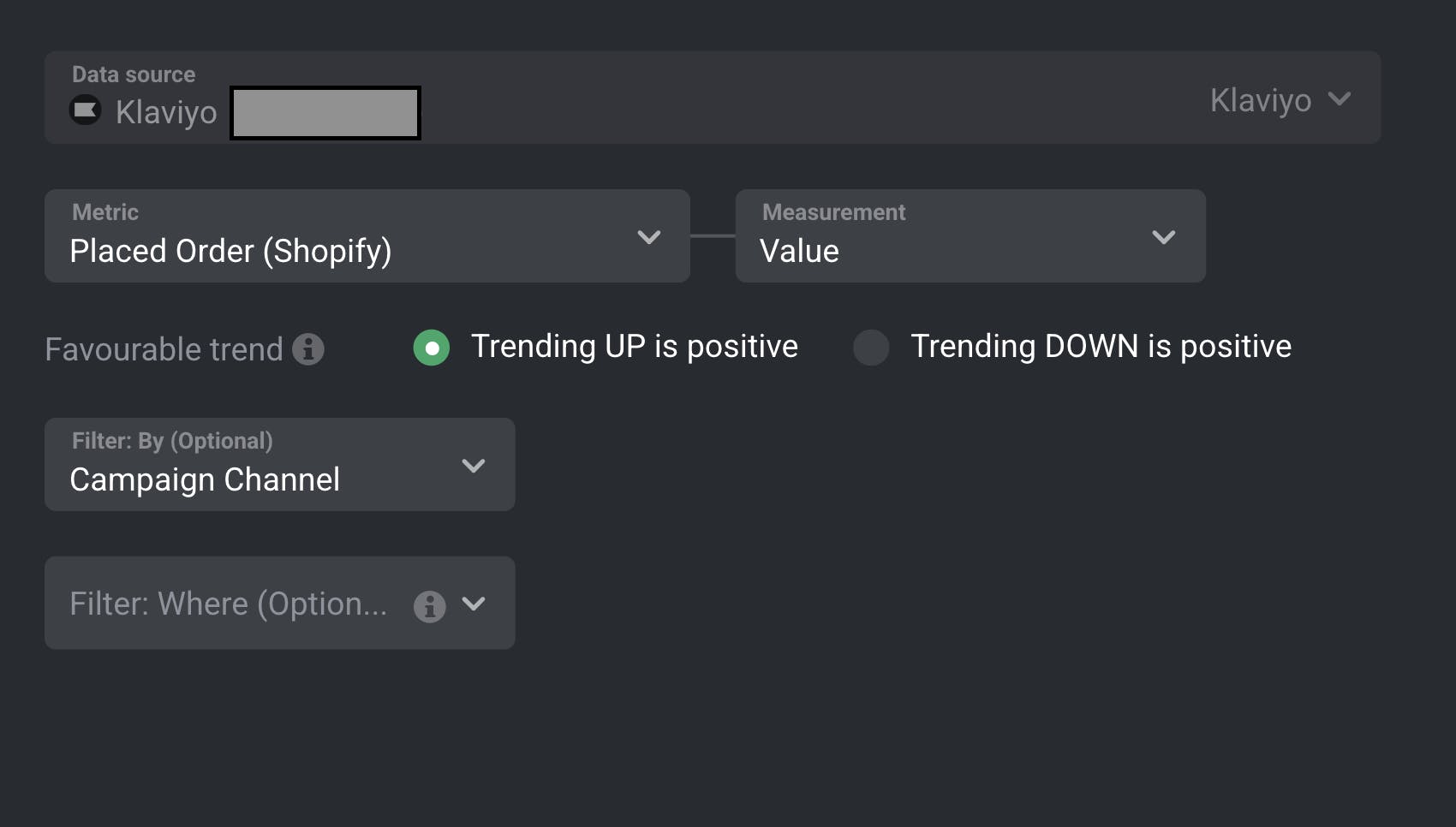Open the Measurement Value dropdown
Image resolution: width=1456 pixels, height=827 pixels.
[970, 236]
